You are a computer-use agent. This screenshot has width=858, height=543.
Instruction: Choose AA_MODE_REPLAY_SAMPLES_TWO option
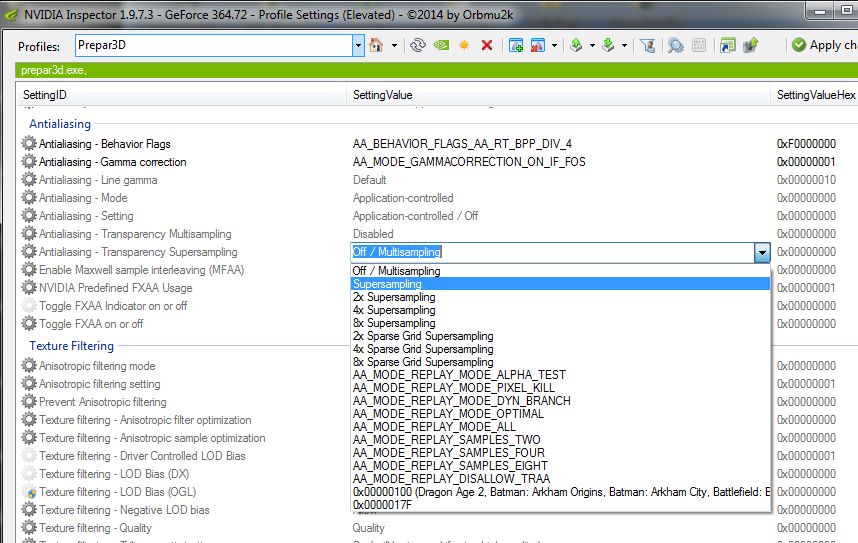tap(560, 440)
